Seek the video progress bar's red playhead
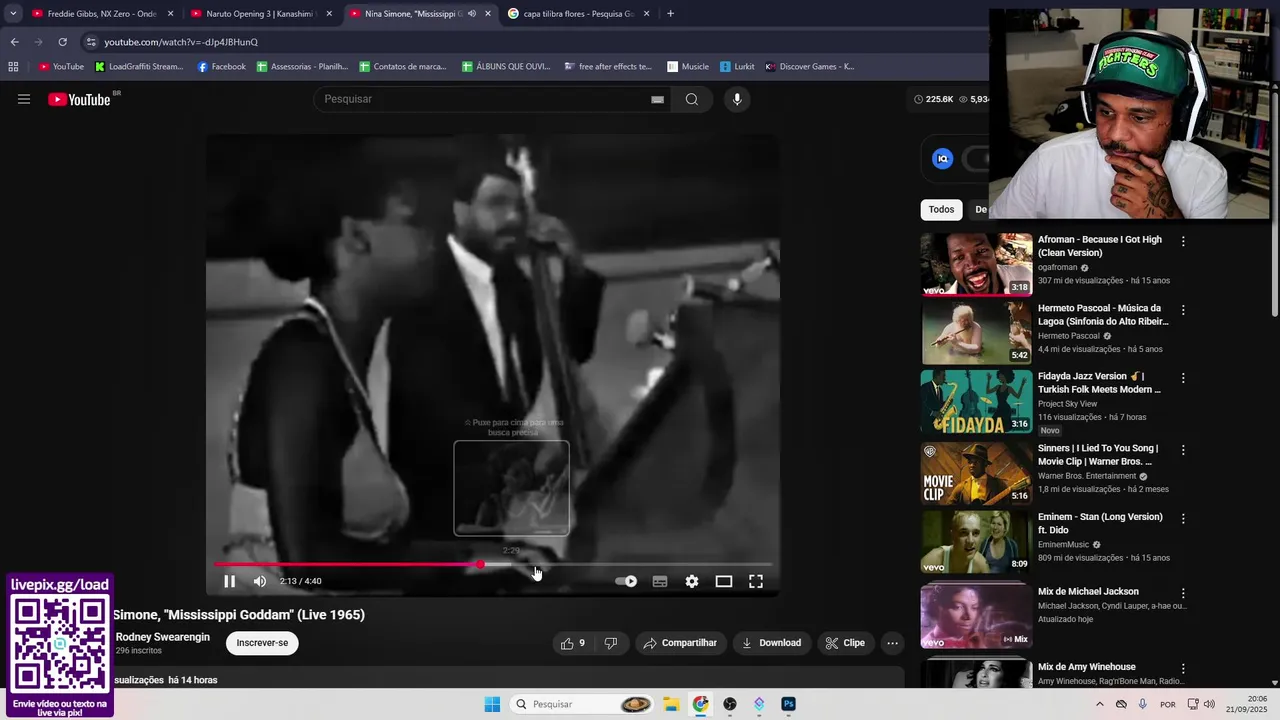Viewport: 1280px width, 720px height. click(481, 564)
